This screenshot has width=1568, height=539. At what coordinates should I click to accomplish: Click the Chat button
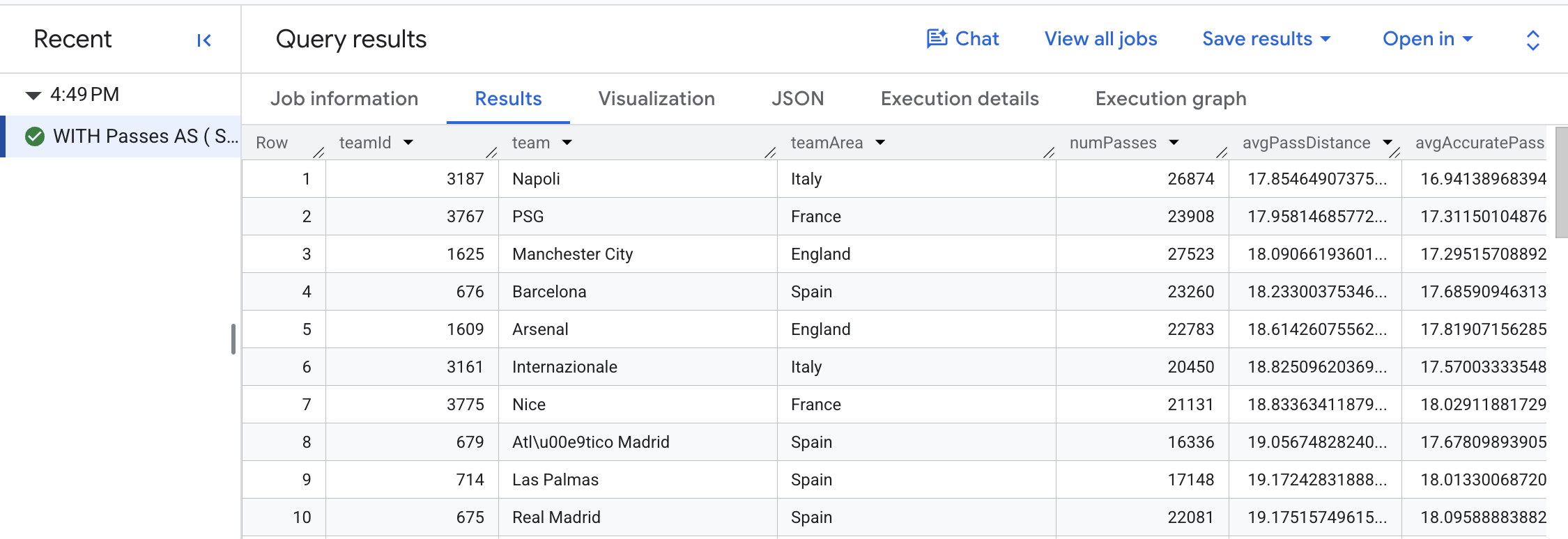click(962, 39)
